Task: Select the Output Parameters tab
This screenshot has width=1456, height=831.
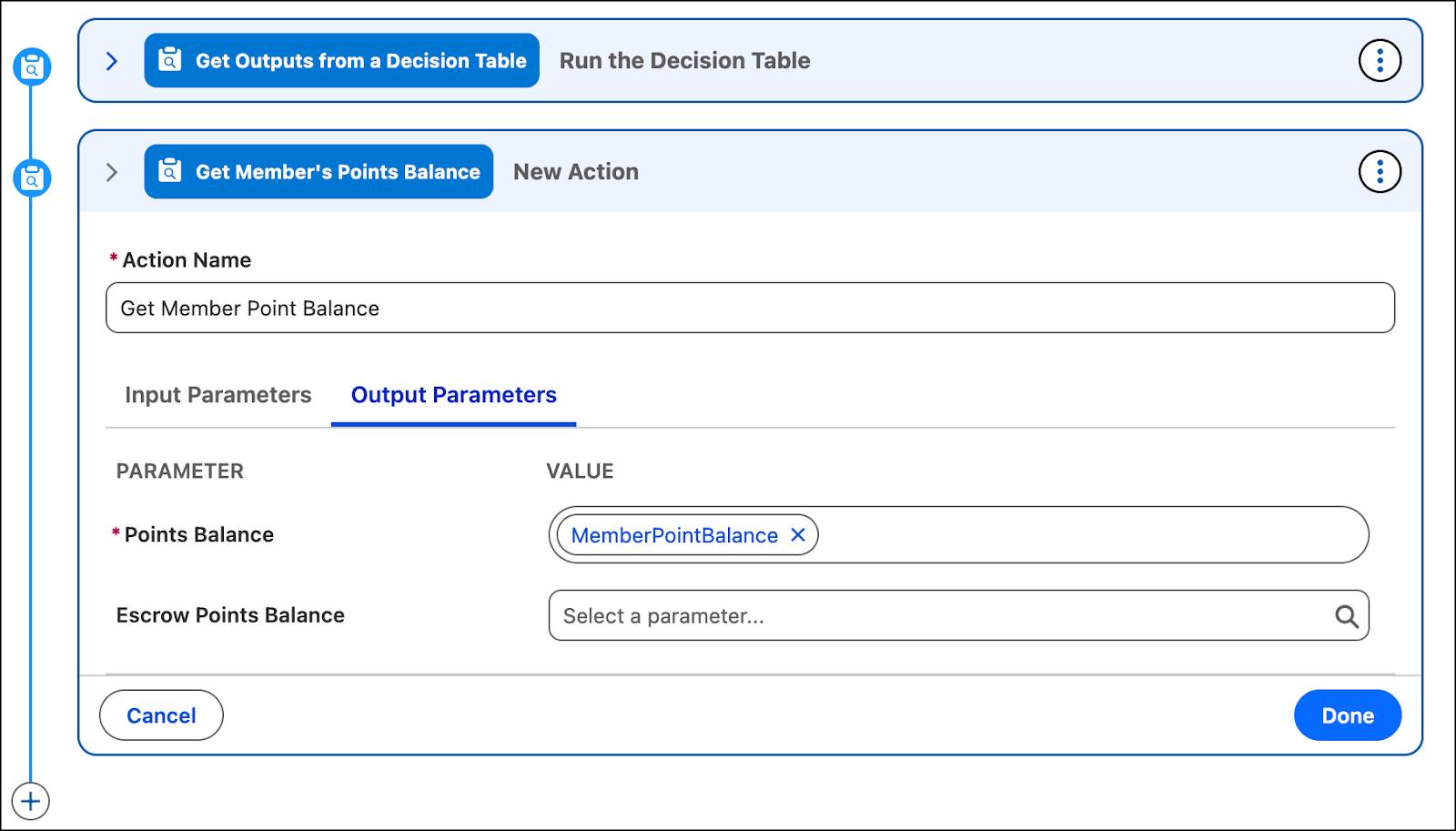Action: tap(453, 395)
